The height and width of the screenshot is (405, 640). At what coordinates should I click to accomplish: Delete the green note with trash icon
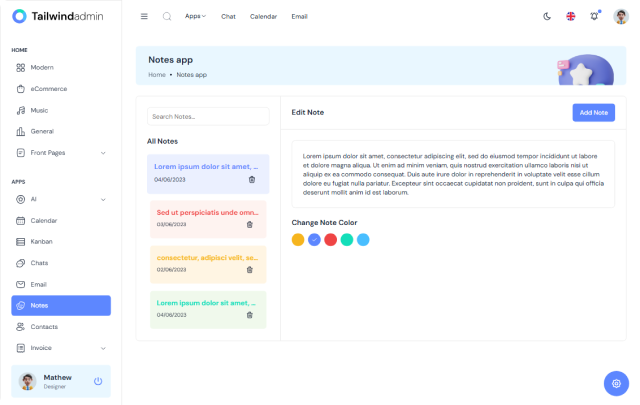tap(250, 315)
